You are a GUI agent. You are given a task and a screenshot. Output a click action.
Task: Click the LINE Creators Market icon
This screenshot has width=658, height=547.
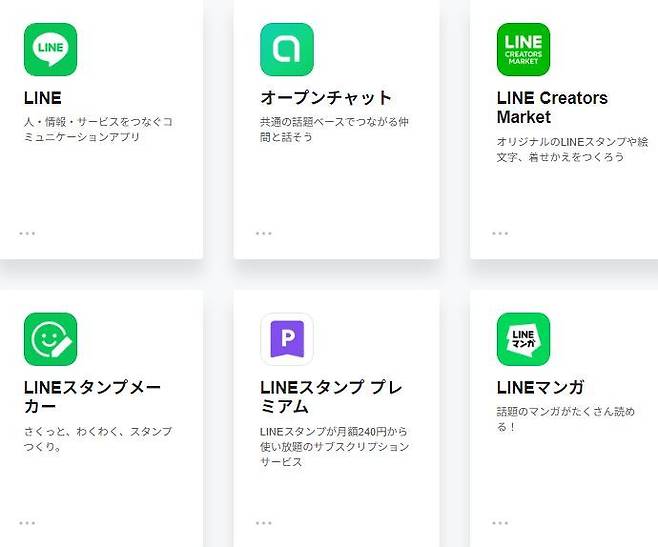tap(523, 49)
